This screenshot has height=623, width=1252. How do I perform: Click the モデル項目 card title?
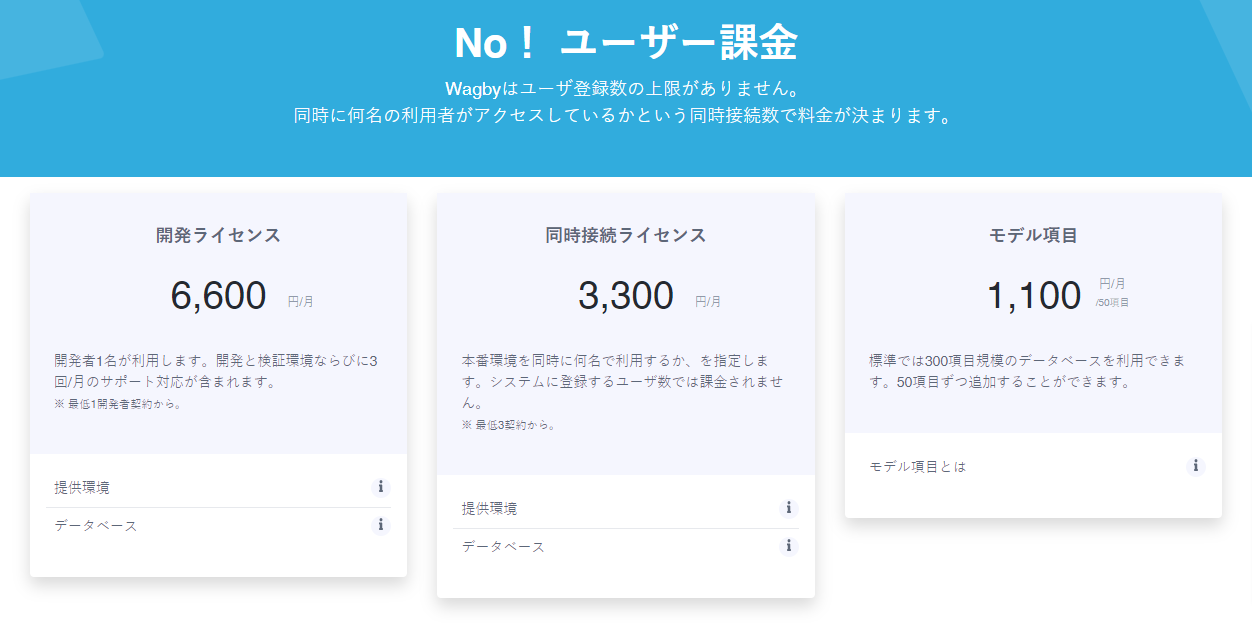tap(1033, 236)
